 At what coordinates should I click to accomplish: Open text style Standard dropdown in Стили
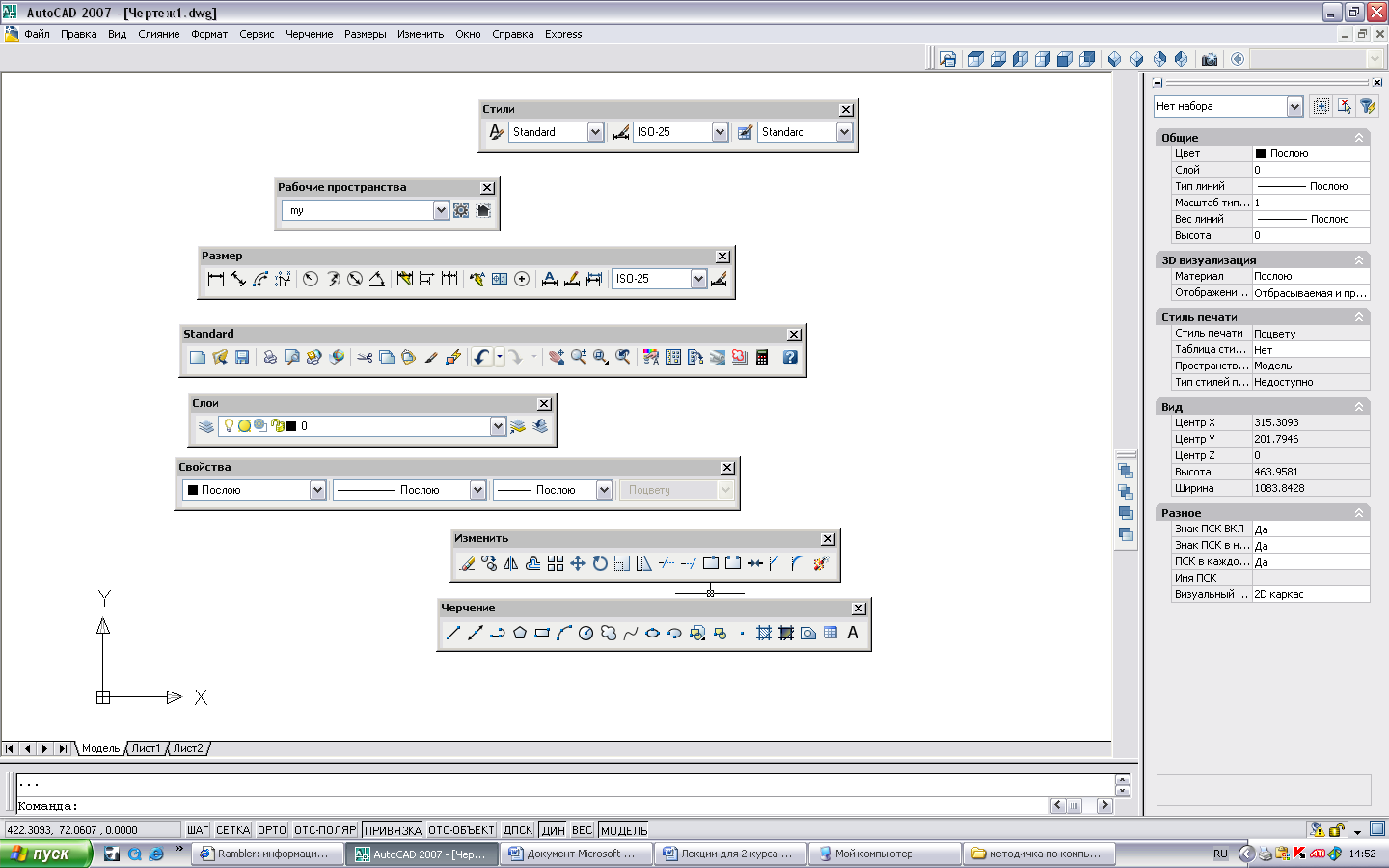tap(596, 132)
